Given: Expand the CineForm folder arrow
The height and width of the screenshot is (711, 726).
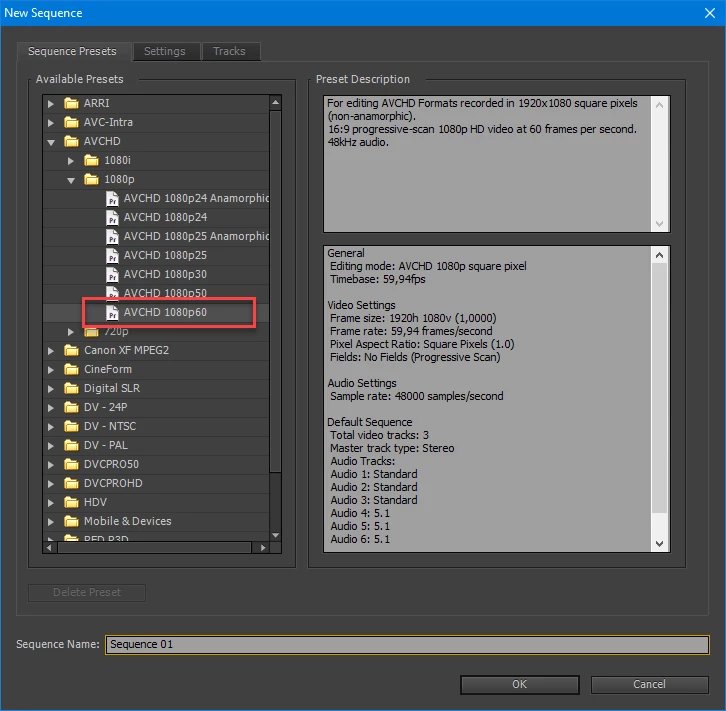Looking at the screenshot, I should coord(51,370).
